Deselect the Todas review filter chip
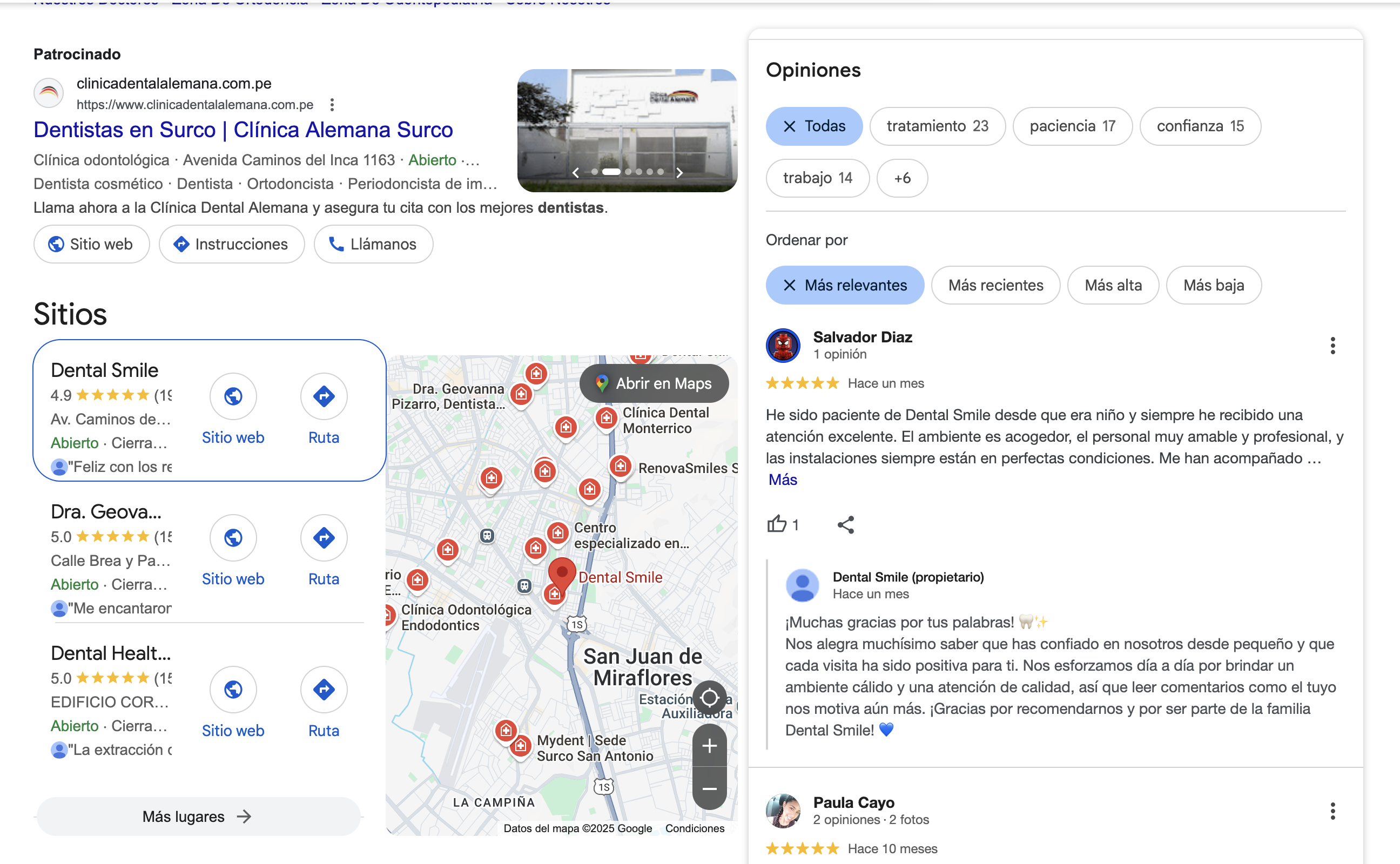The image size is (1400, 864). 814,126
